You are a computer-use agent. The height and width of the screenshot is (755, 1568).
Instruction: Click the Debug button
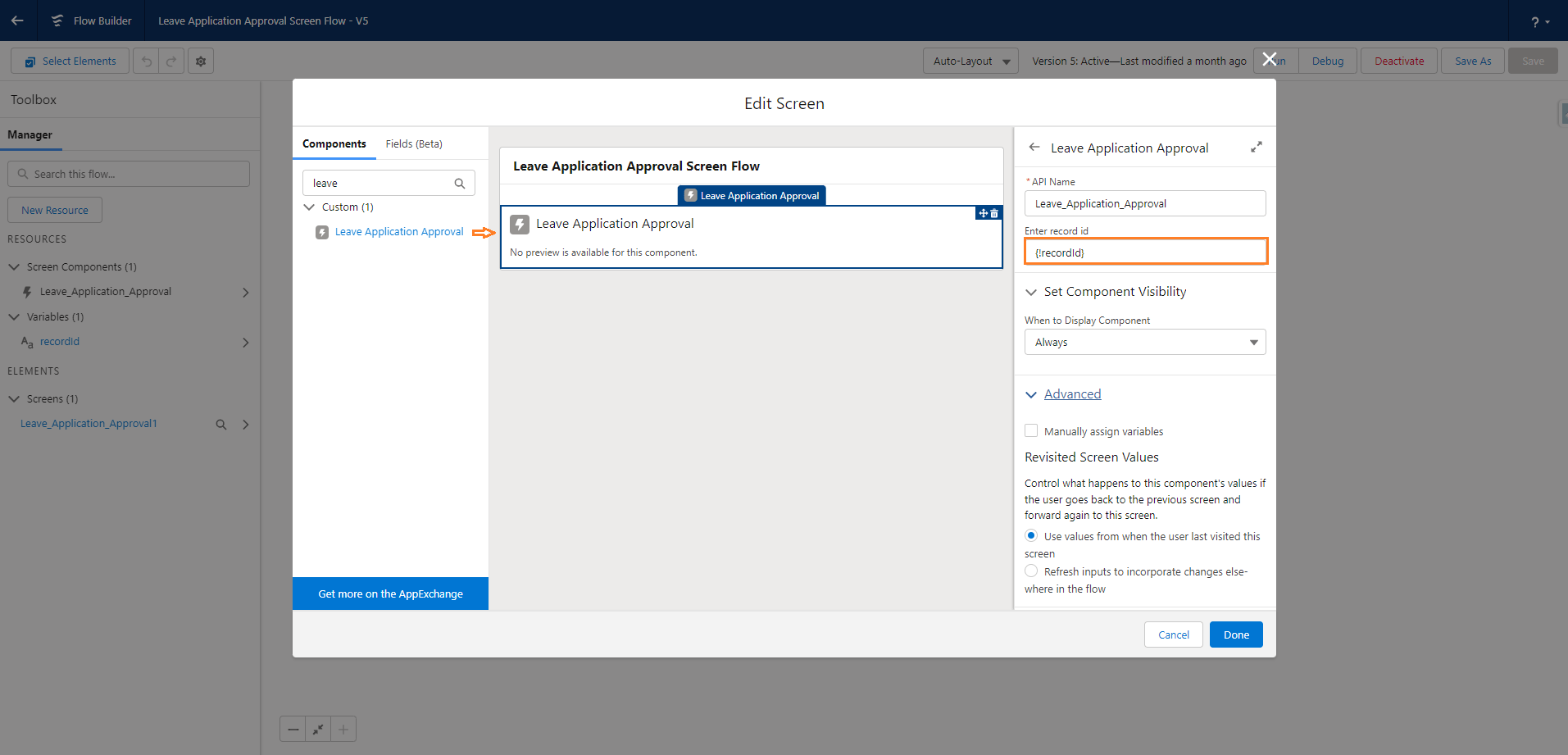pyautogui.click(x=1328, y=61)
